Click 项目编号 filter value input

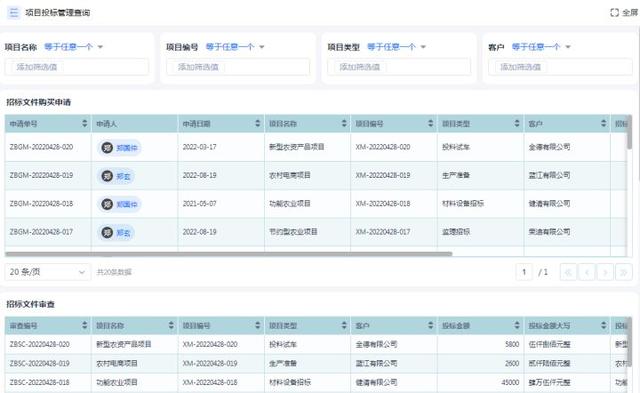pos(238,67)
